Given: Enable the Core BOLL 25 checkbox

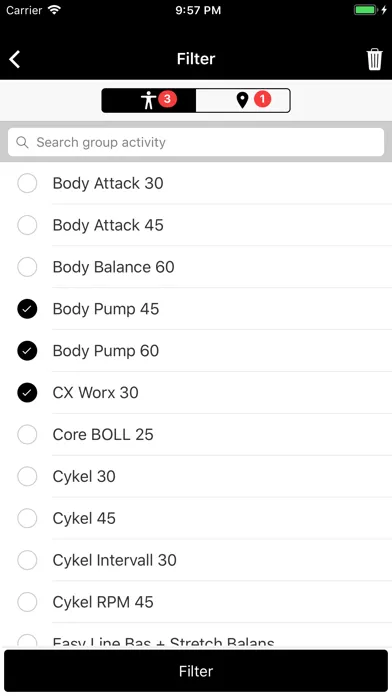Looking at the screenshot, I should pos(27,435).
